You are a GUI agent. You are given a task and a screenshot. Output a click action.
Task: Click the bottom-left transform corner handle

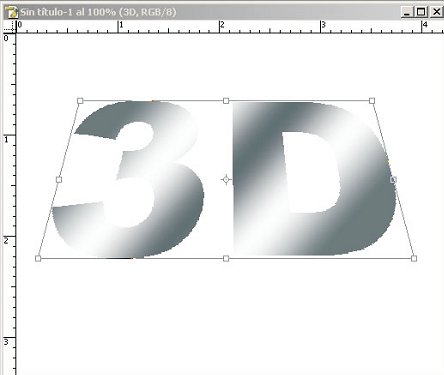click(38, 258)
